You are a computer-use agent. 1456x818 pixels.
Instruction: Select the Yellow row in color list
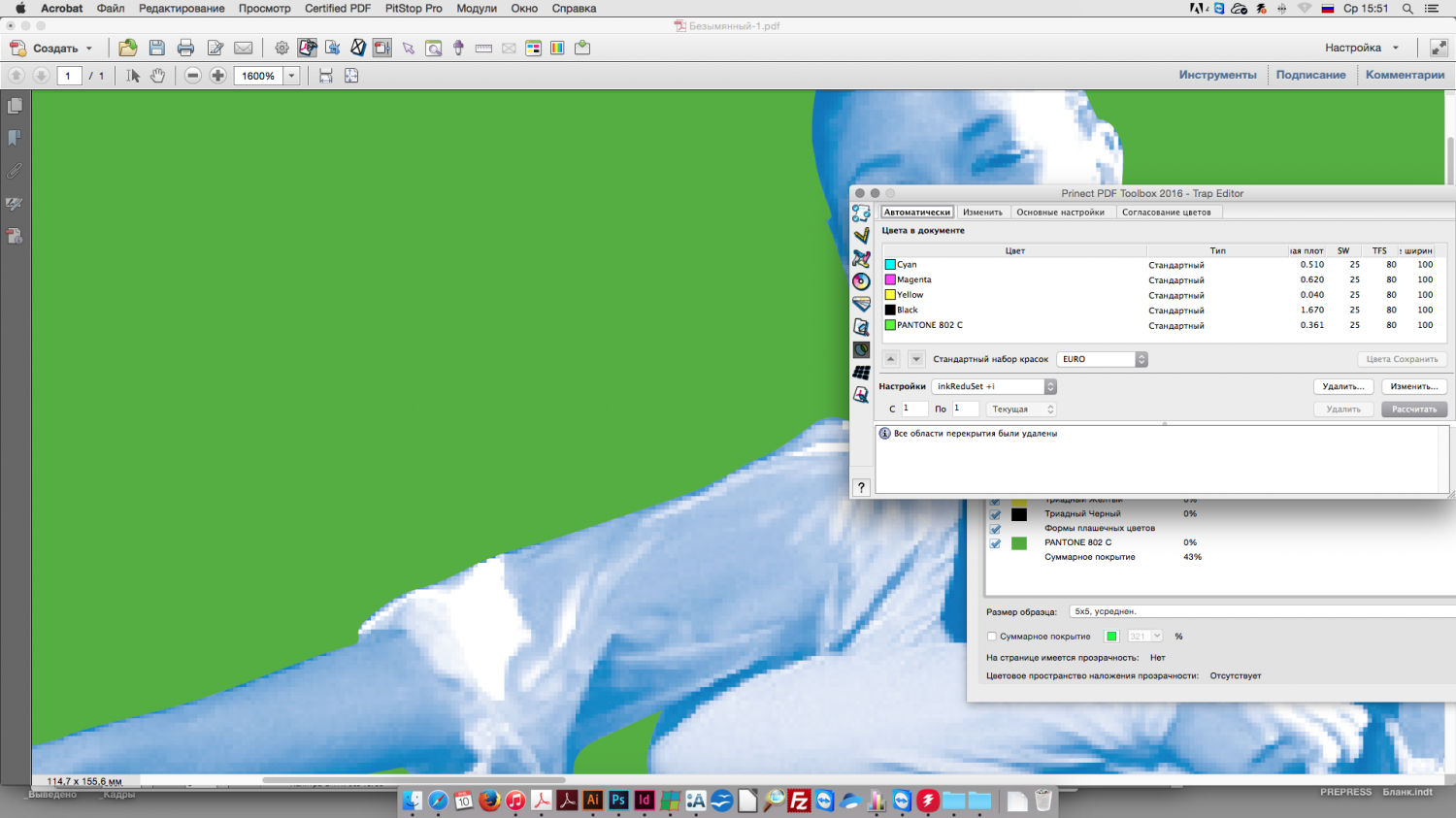click(x=1164, y=295)
